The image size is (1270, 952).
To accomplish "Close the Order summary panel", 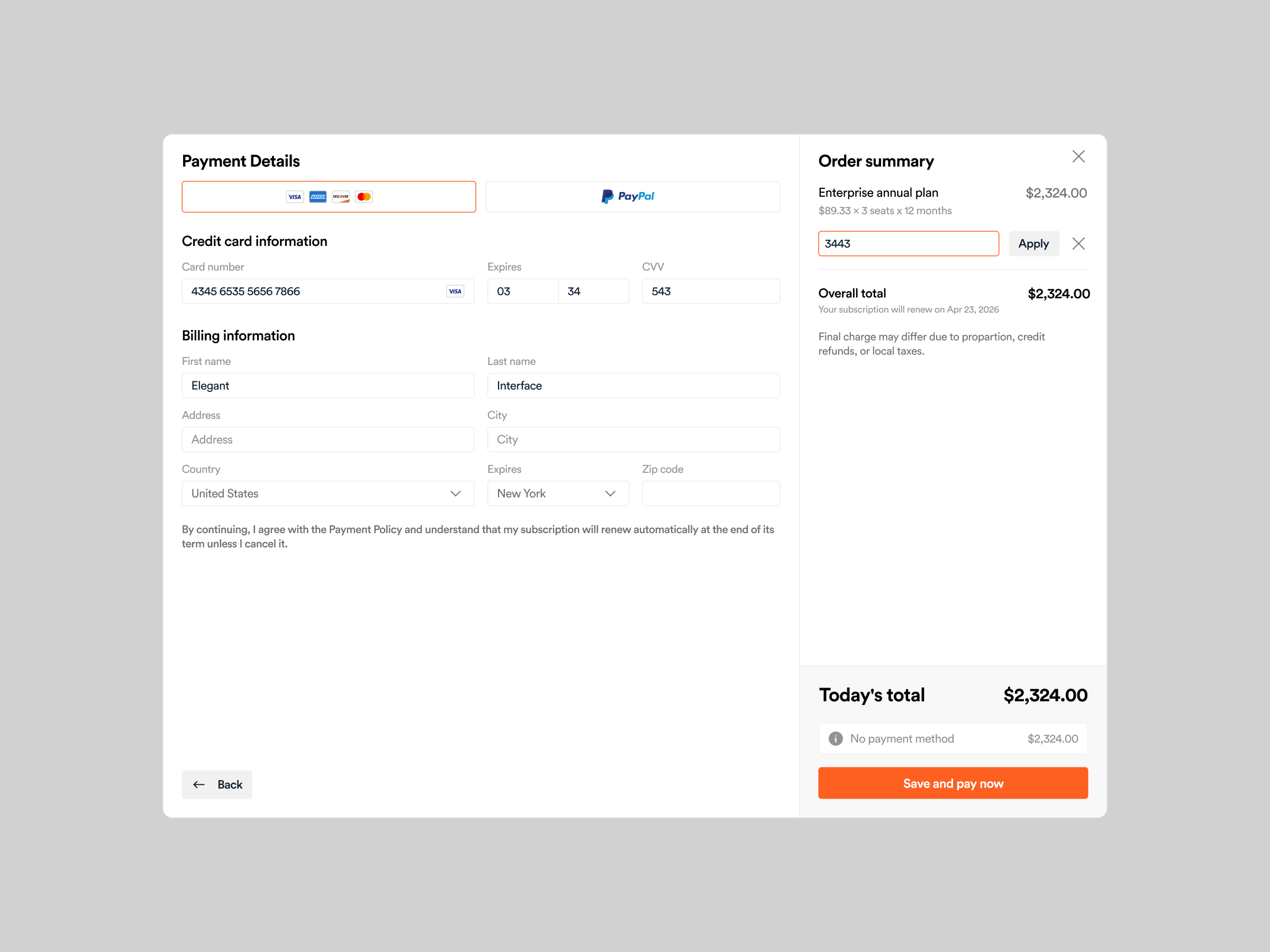I will pos(1078,156).
